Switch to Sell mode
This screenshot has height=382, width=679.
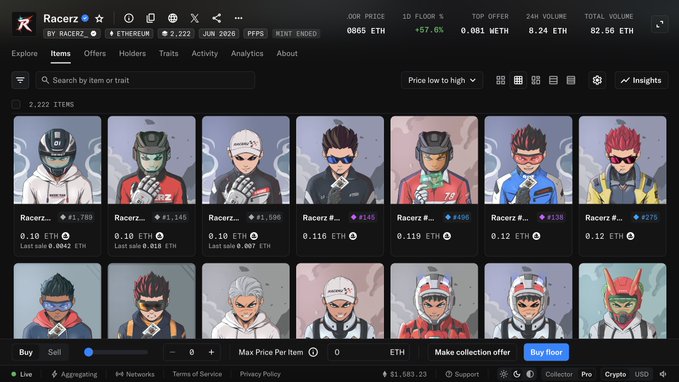[54, 352]
